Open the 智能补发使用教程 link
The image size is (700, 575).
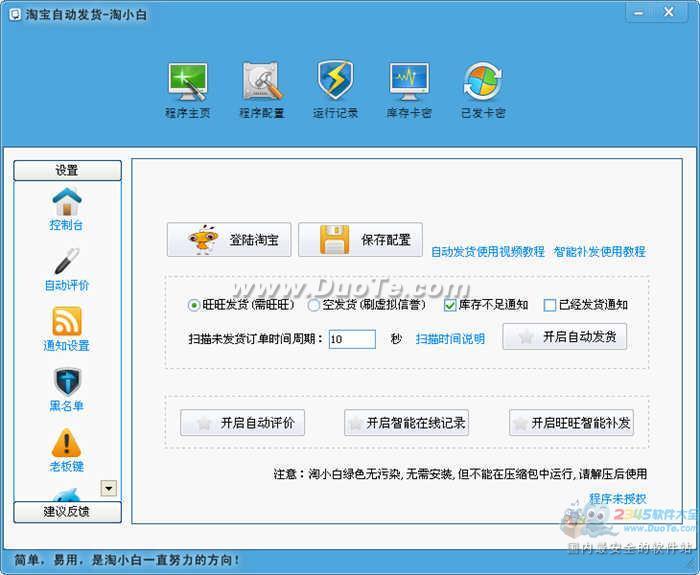[600, 252]
